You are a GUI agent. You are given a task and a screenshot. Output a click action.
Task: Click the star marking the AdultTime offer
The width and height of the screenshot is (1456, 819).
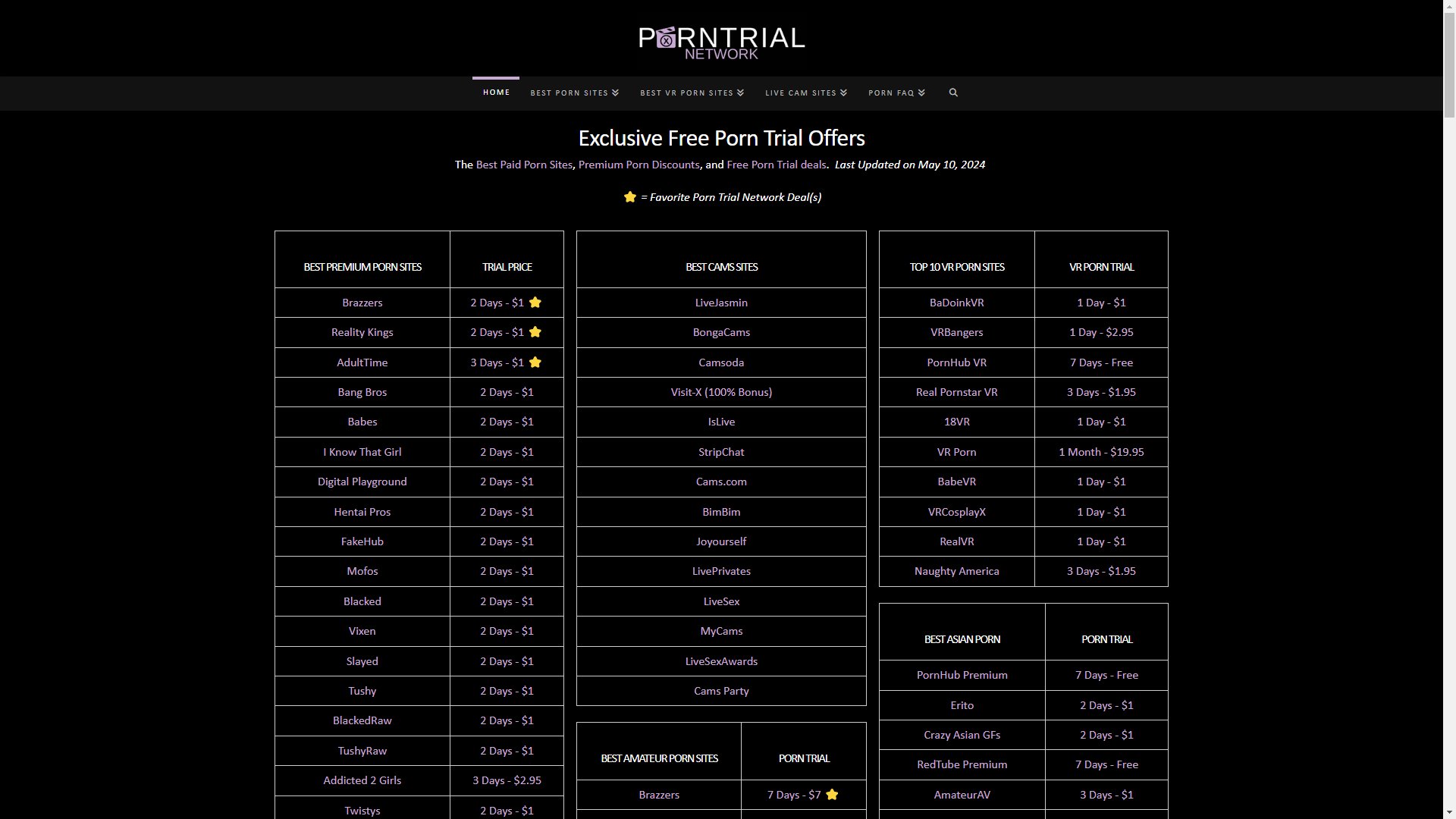click(x=536, y=362)
